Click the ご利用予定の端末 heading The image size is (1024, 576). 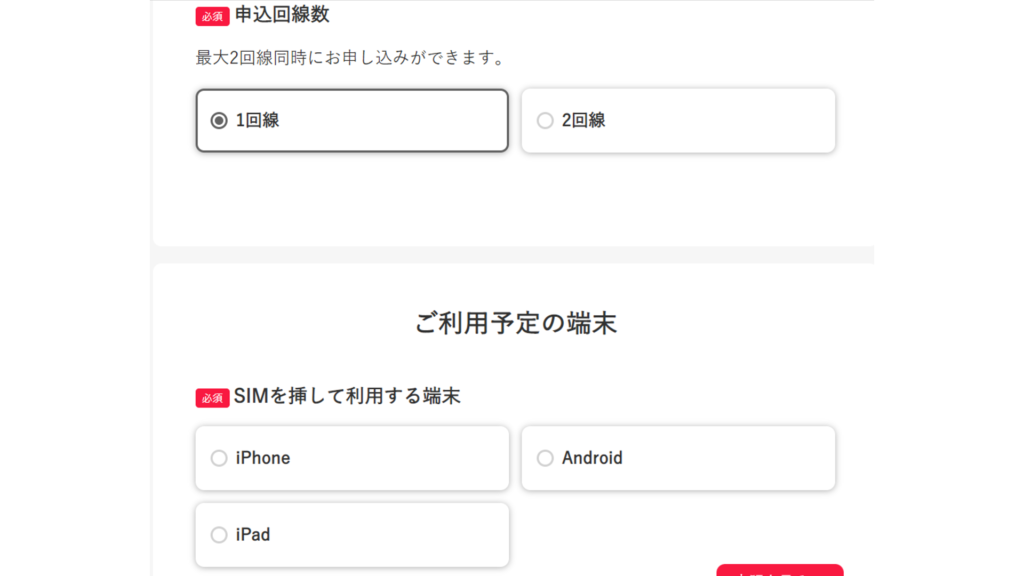515,323
